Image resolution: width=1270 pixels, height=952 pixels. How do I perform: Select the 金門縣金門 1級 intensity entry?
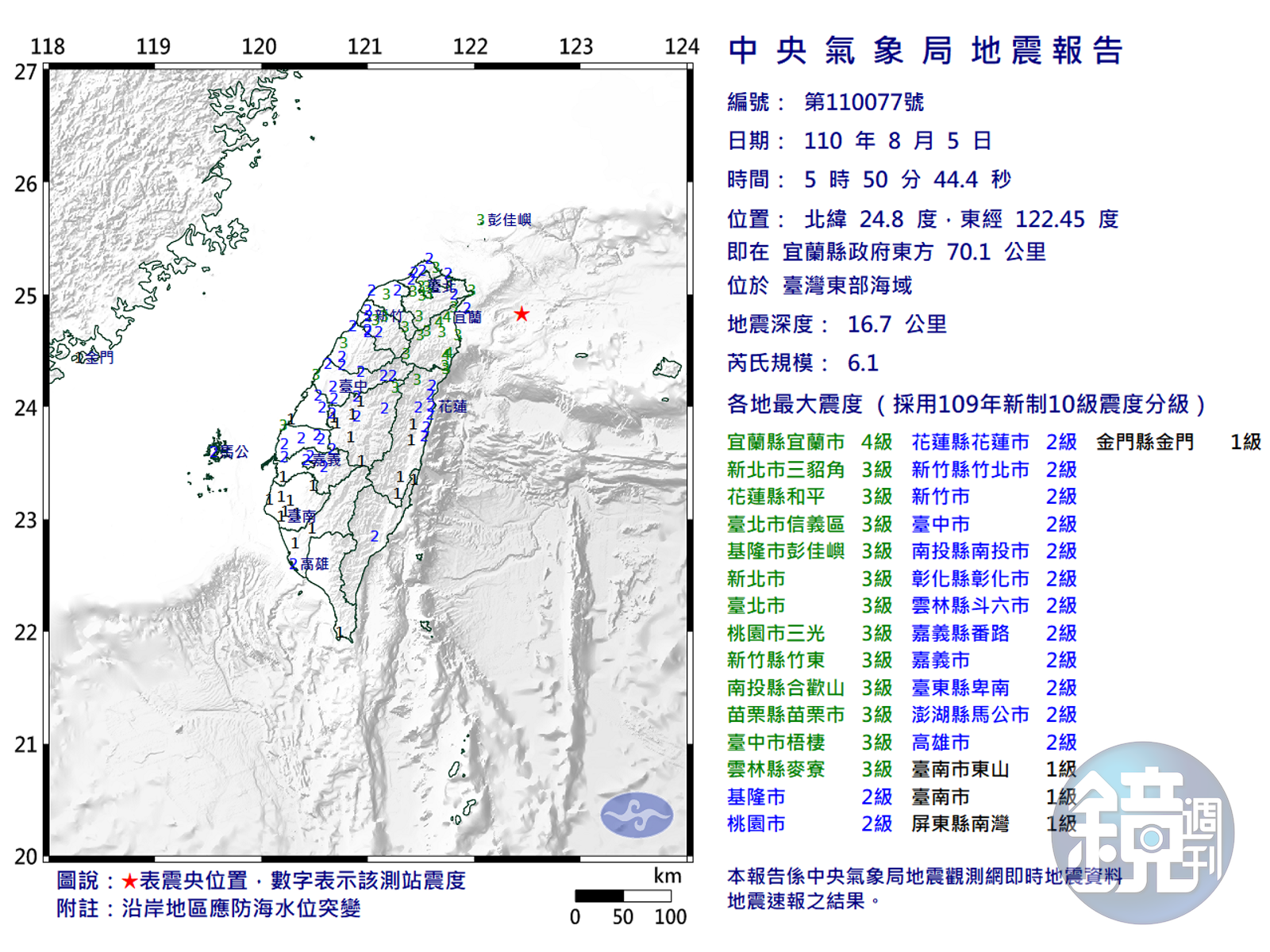(1178, 442)
